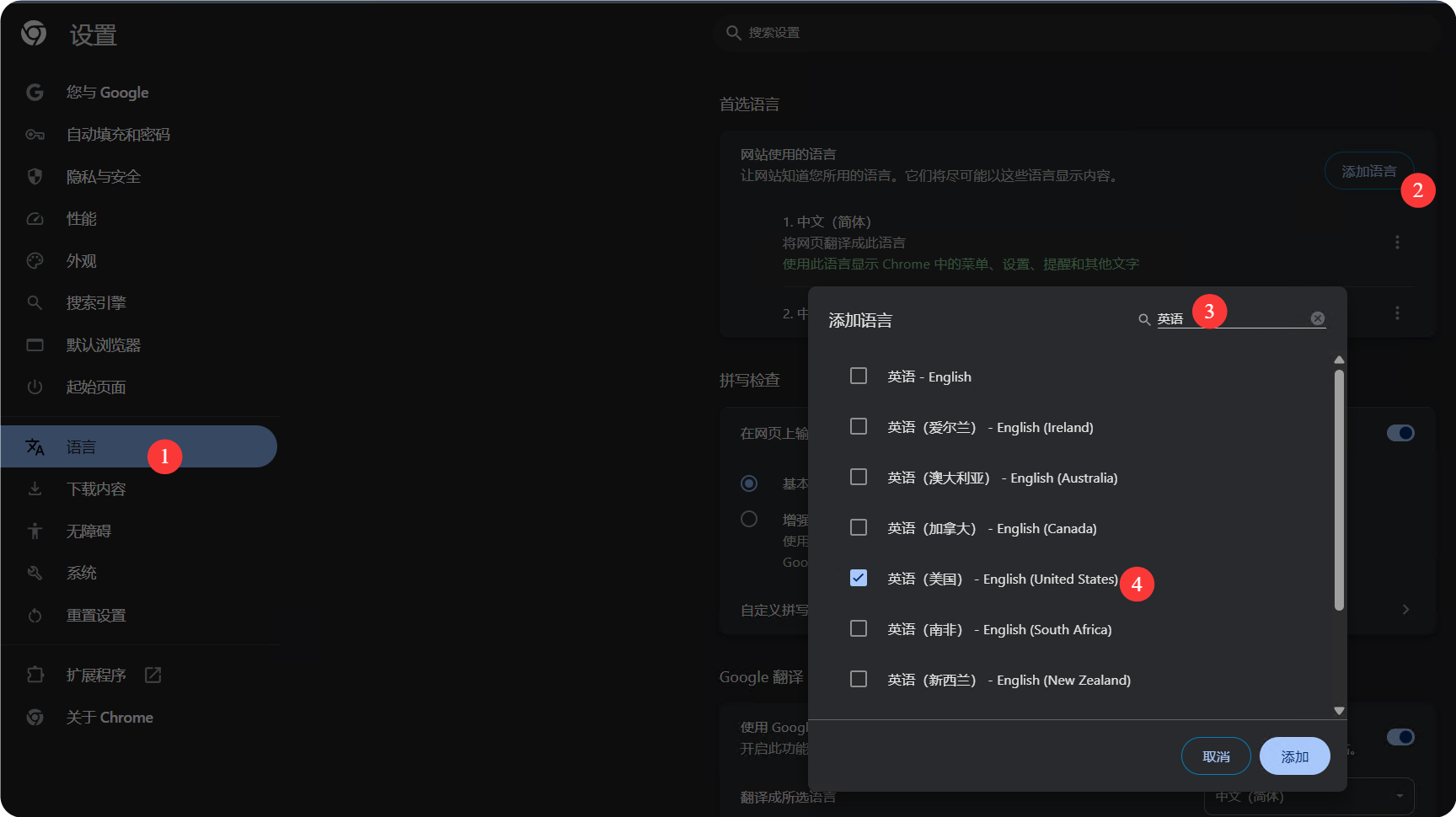Image resolution: width=1456 pixels, height=817 pixels.
Task: Click the wrench icon for 系统
Action: click(x=35, y=573)
